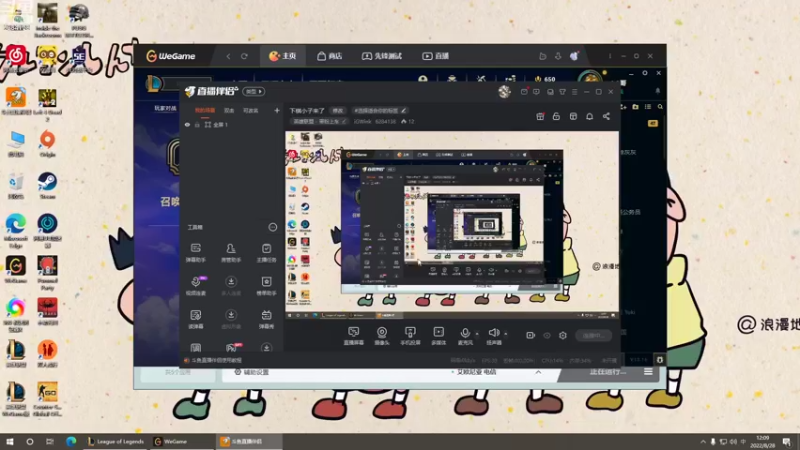Open WeGame 商店 store tab
This screenshot has width=800, height=450.
point(330,56)
